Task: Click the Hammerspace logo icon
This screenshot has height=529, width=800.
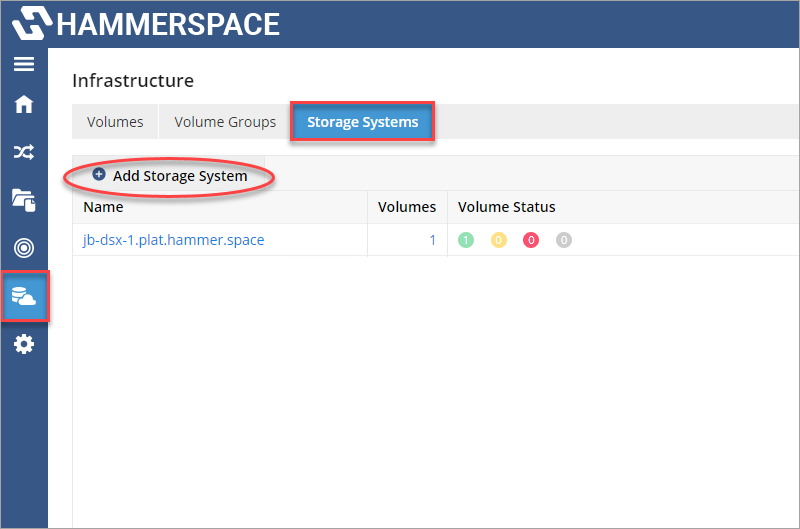Action: [32, 23]
